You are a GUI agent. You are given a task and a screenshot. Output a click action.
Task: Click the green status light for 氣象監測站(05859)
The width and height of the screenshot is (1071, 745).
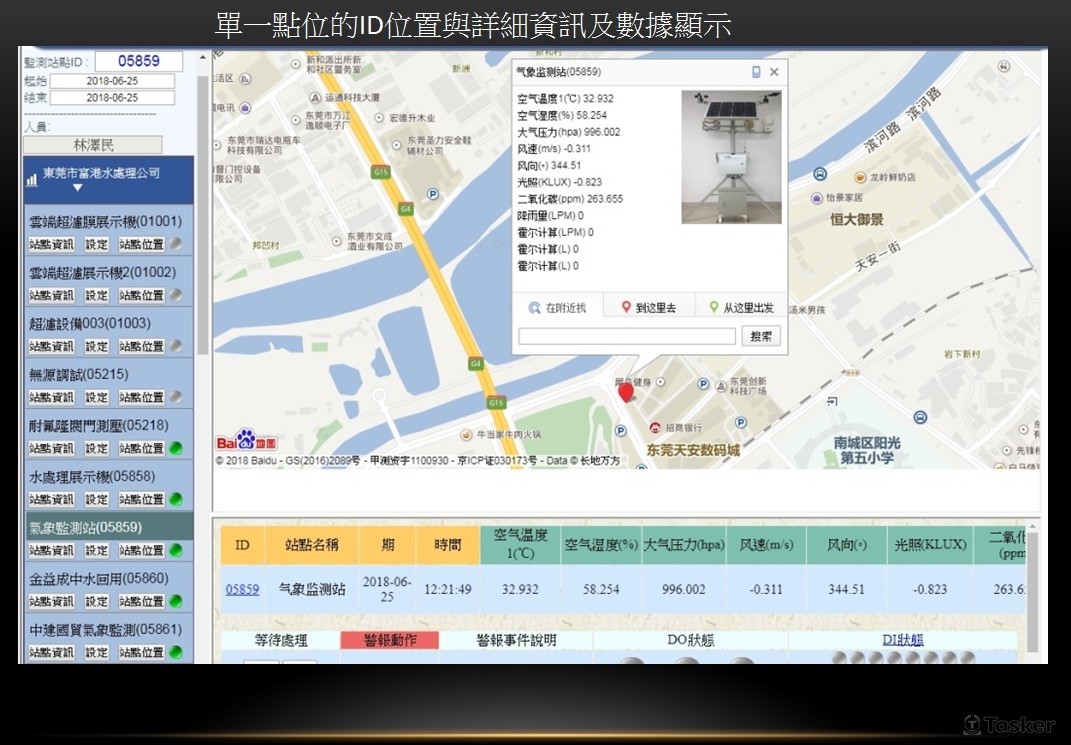176,550
